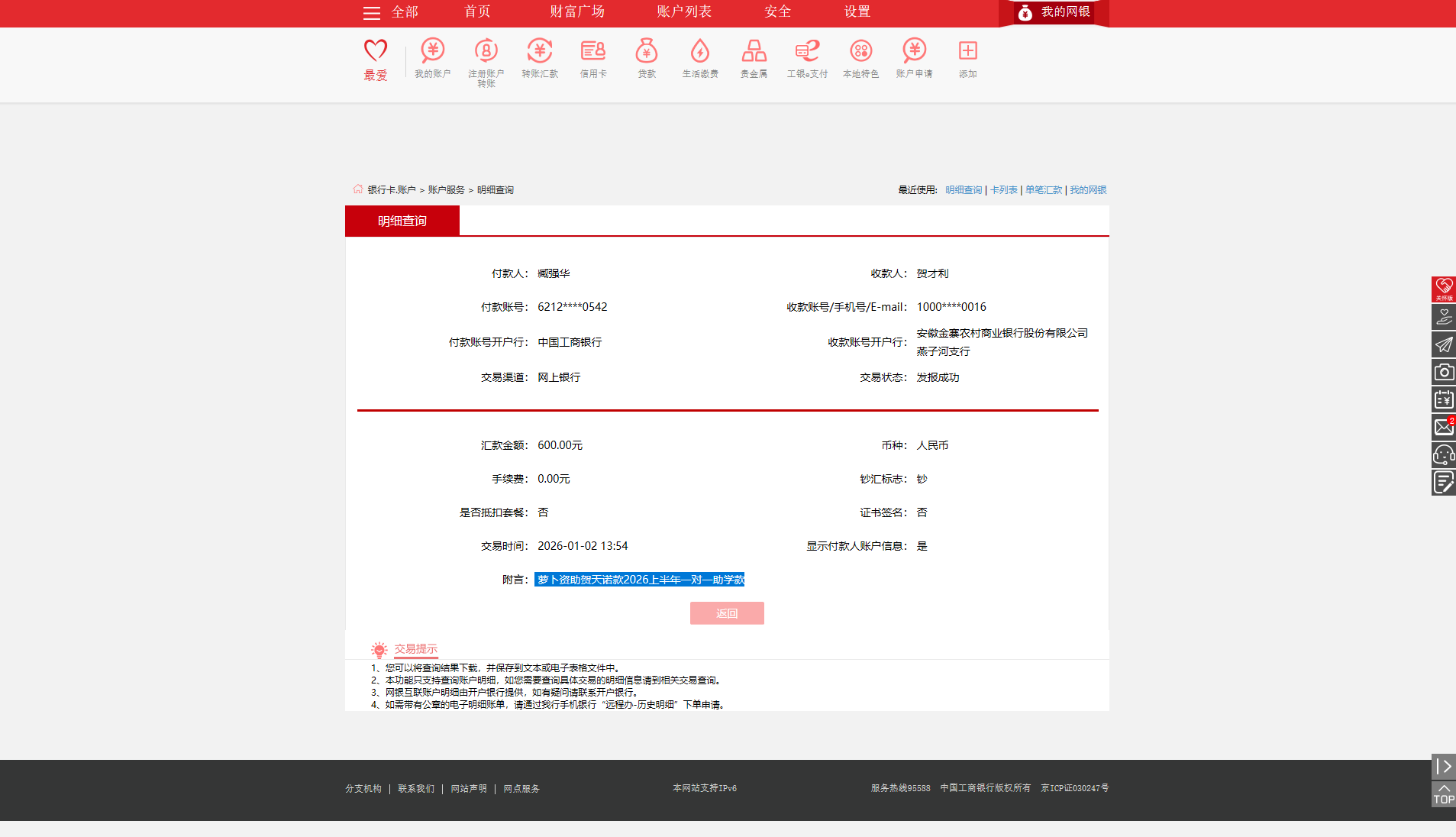Open the 信用卡 credit card icon
The width and height of the screenshot is (1456, 837).
593,60
